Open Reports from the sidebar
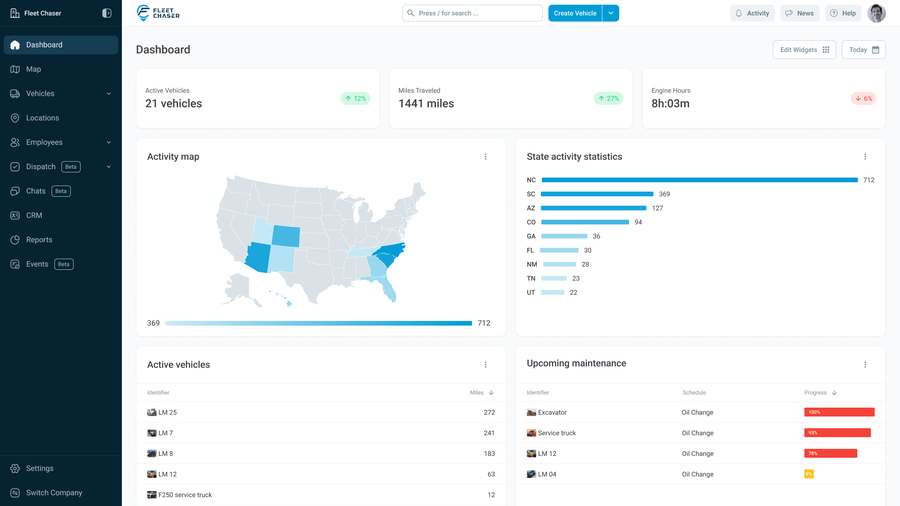 pos(39,240)
